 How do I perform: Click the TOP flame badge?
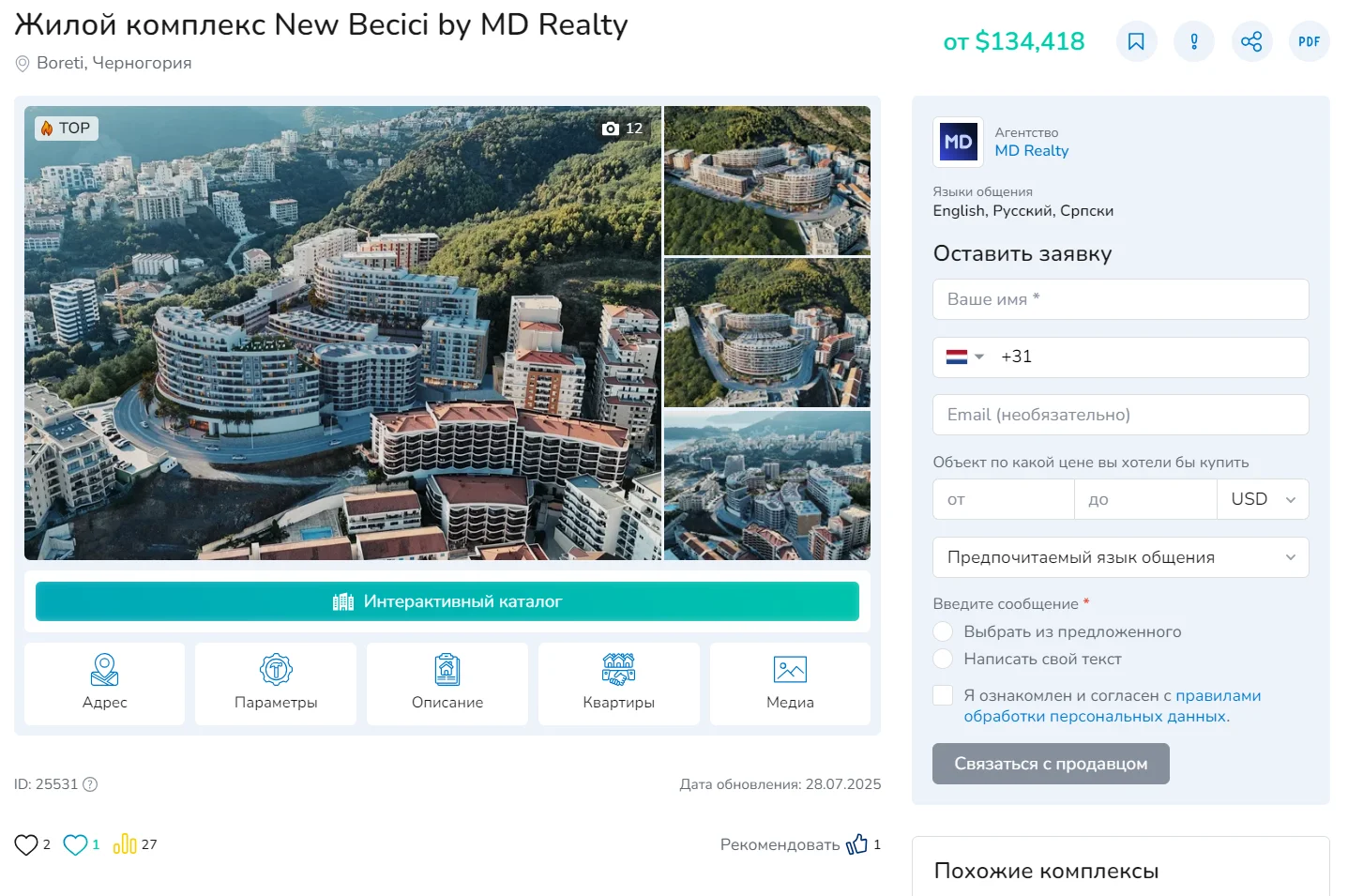point(67,128)
